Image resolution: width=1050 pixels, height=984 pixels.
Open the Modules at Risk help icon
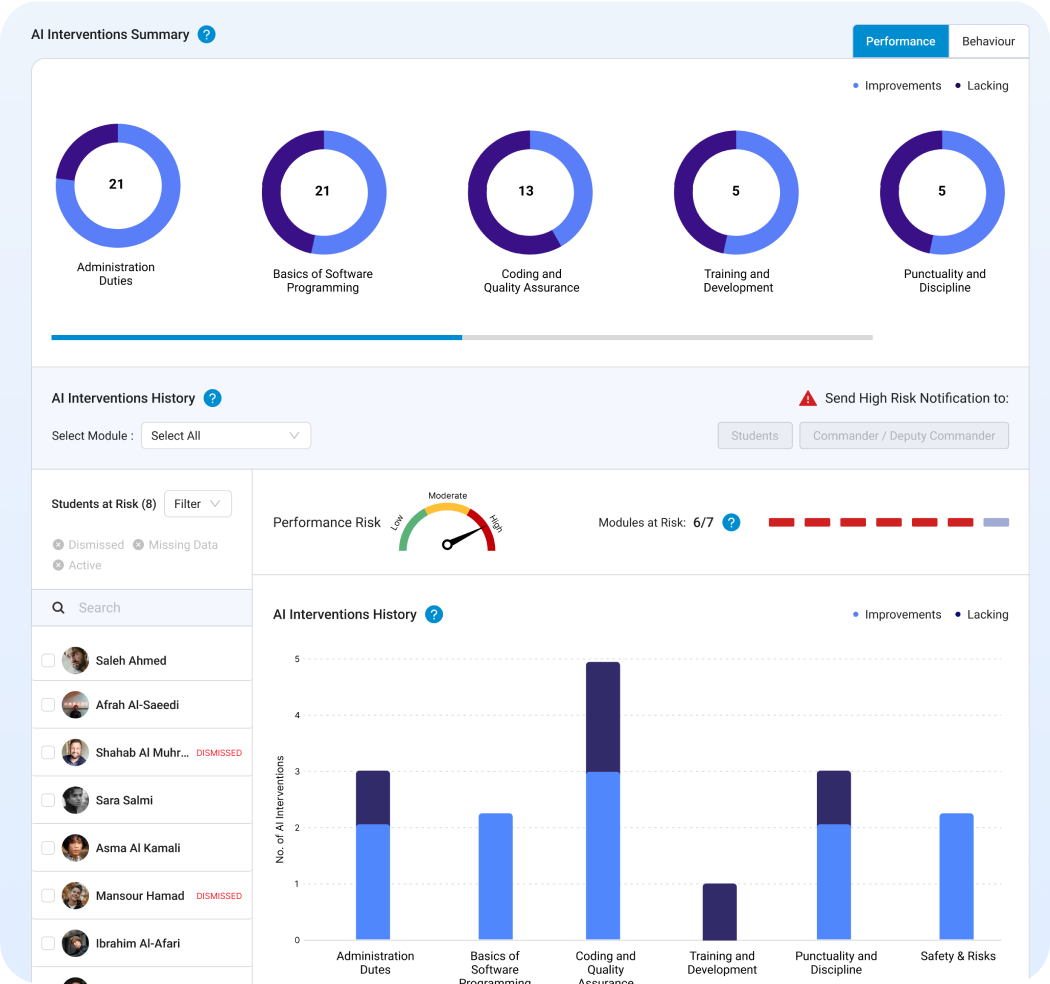731,522
